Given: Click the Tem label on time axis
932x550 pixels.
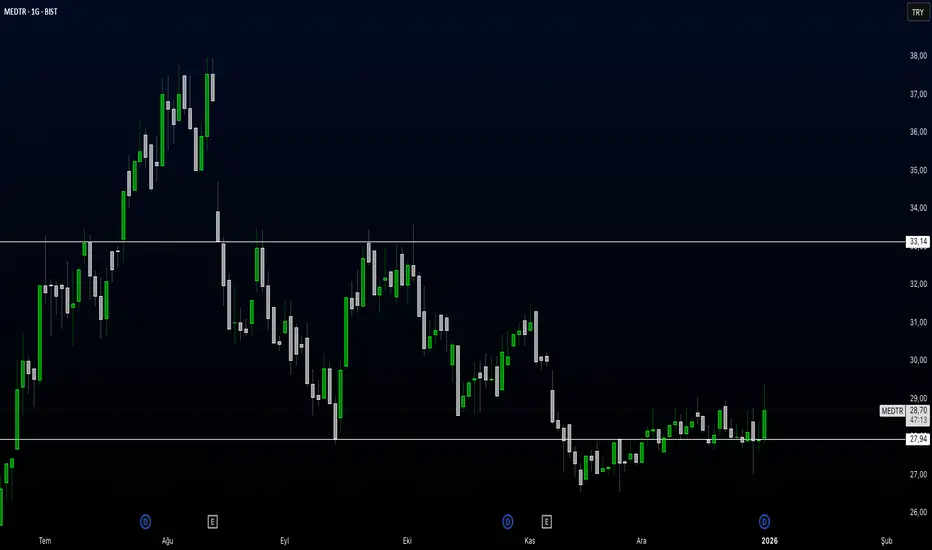Looking at the screenshot, I should [45, 540].
